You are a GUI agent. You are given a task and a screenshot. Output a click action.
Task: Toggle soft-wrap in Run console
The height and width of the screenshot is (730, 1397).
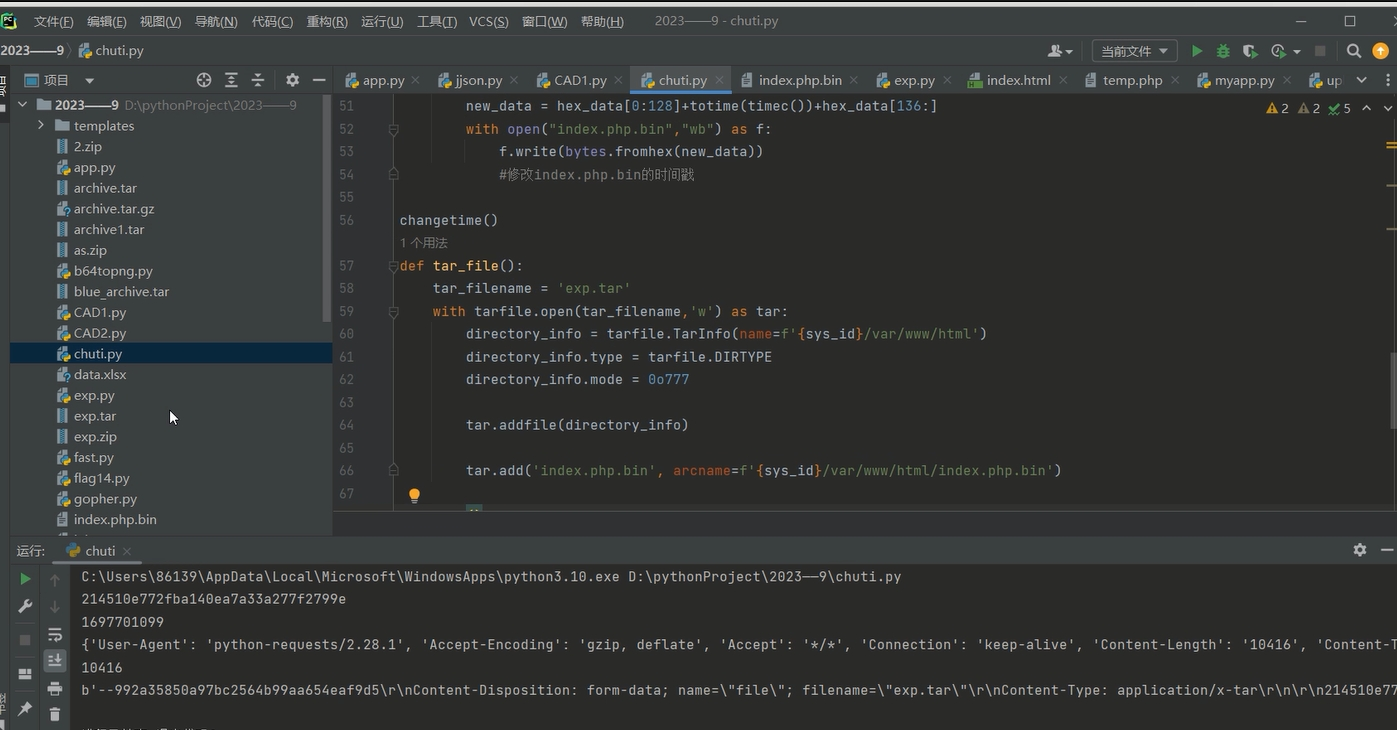[x=55, y=634]
